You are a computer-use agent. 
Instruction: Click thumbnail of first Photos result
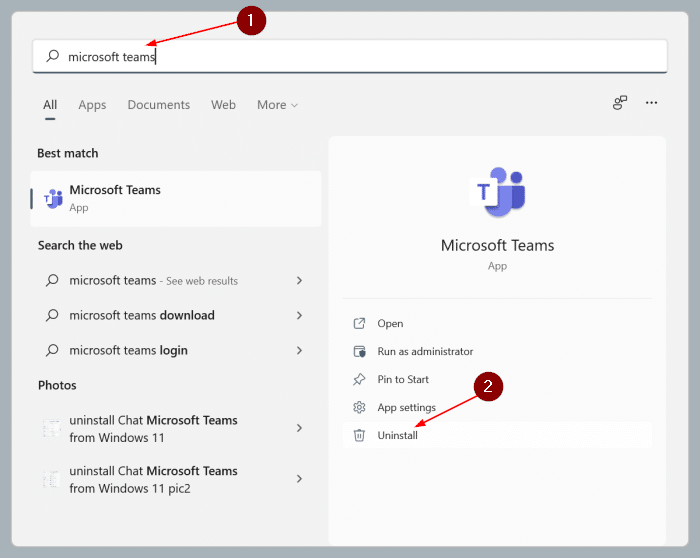pos(52,429)
